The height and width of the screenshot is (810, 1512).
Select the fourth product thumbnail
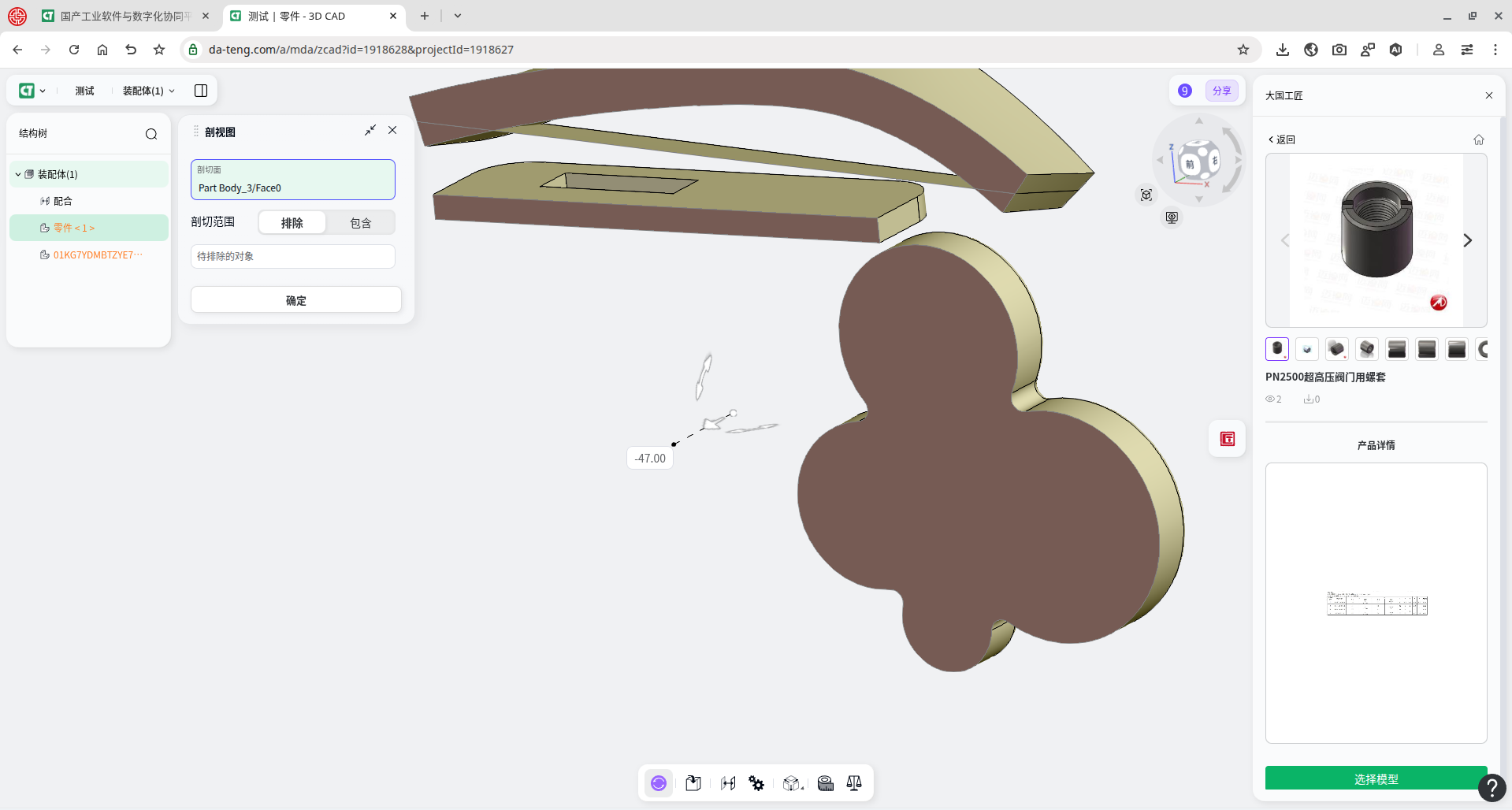coord(1367,349)
